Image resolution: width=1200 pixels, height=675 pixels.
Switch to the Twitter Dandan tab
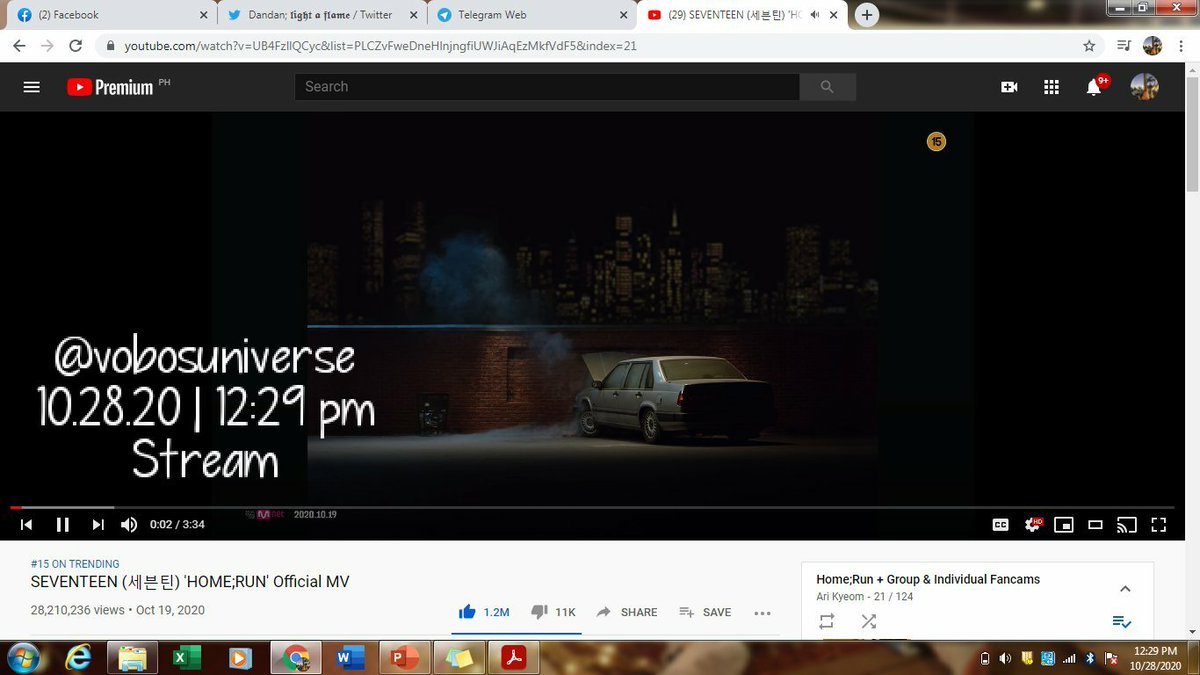[x=321, y=15]
